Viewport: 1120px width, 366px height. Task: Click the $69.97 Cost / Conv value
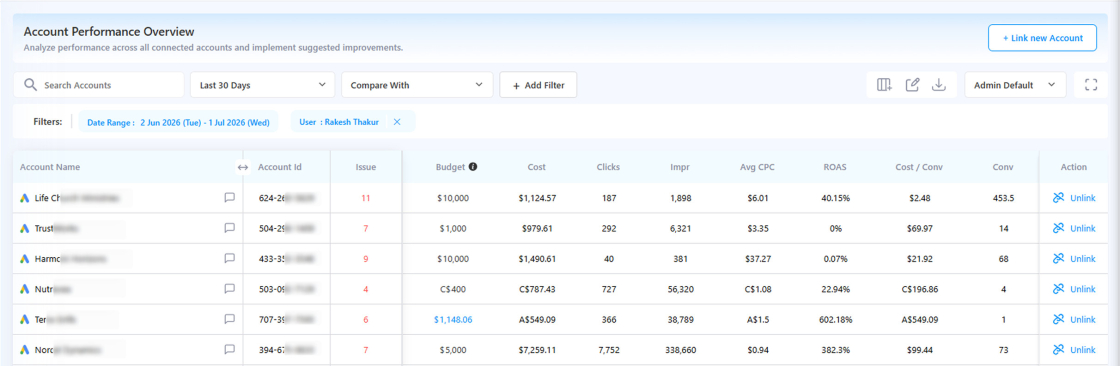[920, 228]
